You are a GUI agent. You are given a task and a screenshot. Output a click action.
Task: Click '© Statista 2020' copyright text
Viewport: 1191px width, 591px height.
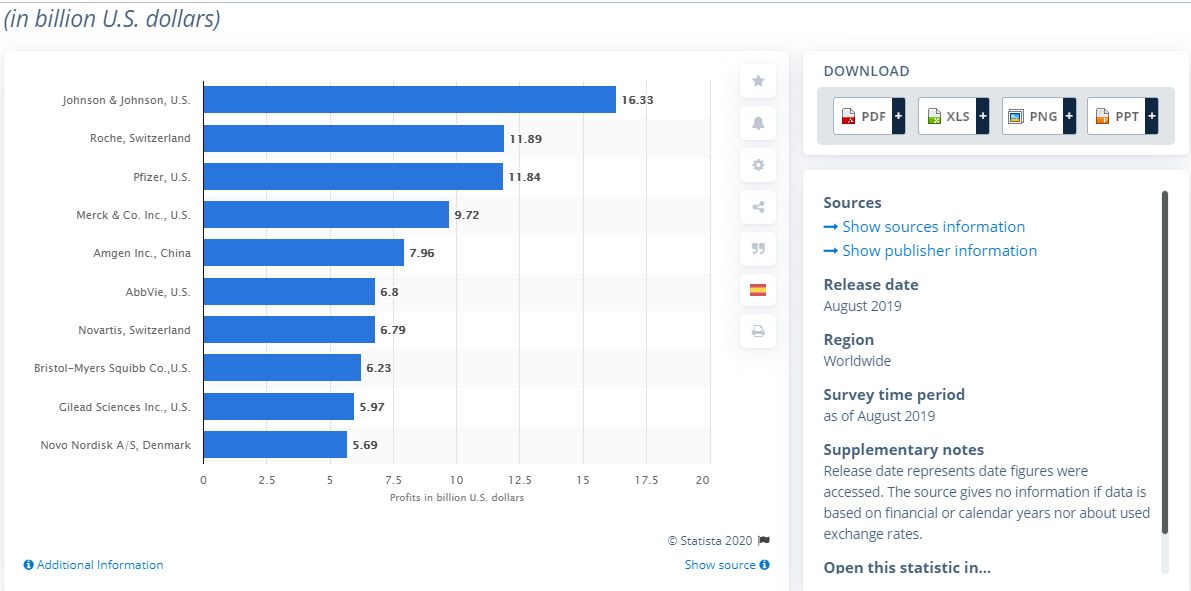pyautogui.click(x=710, y=541)
